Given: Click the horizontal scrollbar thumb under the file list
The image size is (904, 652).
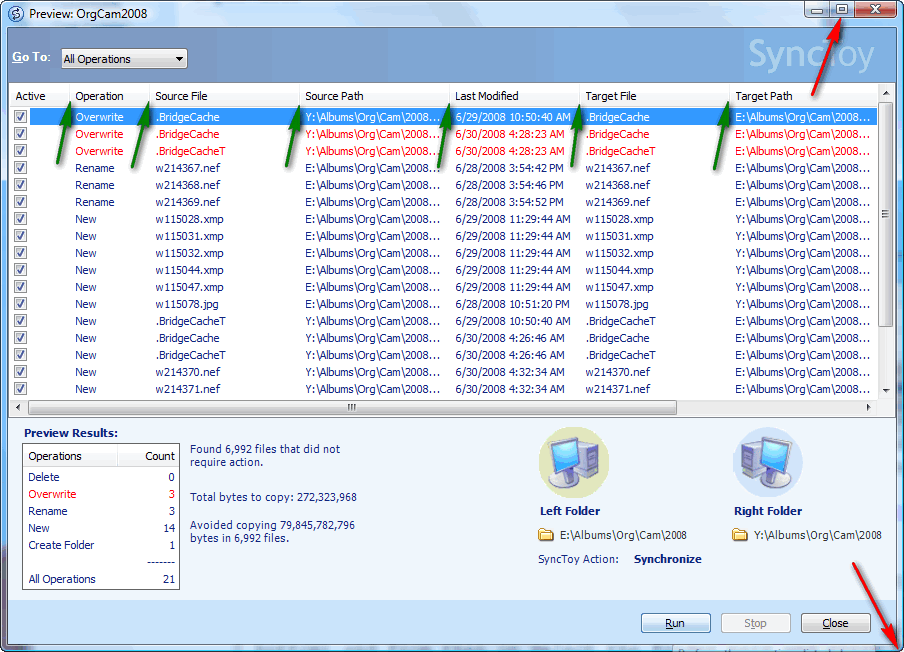Looking at the screenshot, I should pyautogui.click(x=352, y=408).
